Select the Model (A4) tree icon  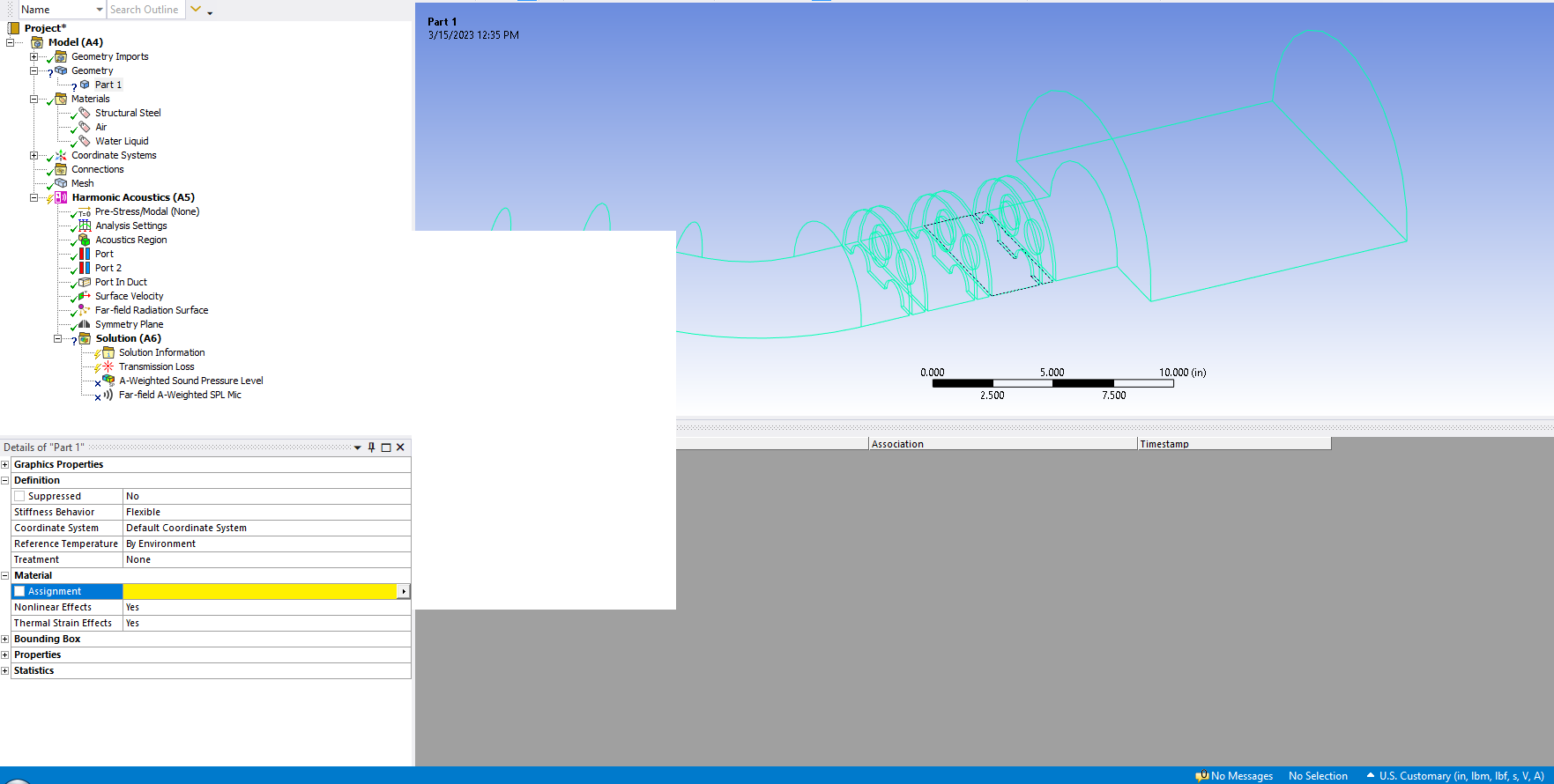pos(37,42)
